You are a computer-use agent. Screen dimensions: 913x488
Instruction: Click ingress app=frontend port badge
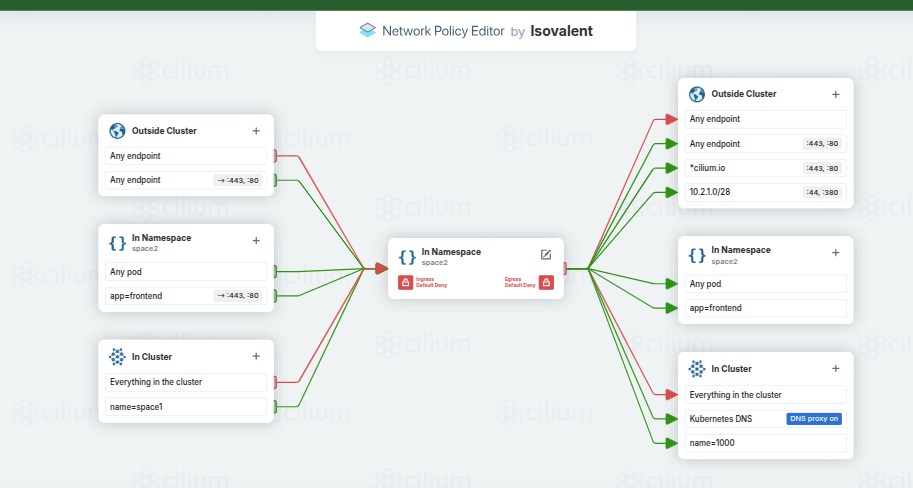pyautogui.click(x=238, y=296)
